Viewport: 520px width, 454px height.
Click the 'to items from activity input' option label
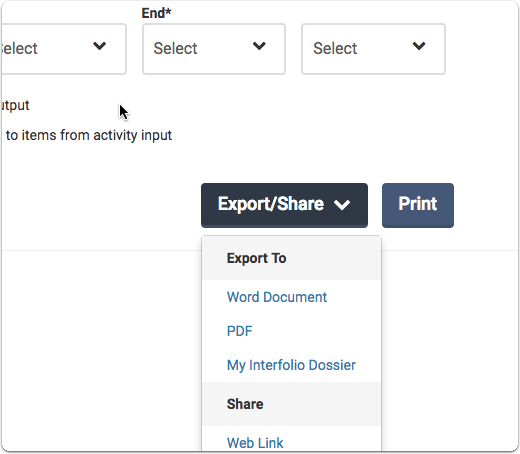(x=89, y=136)
